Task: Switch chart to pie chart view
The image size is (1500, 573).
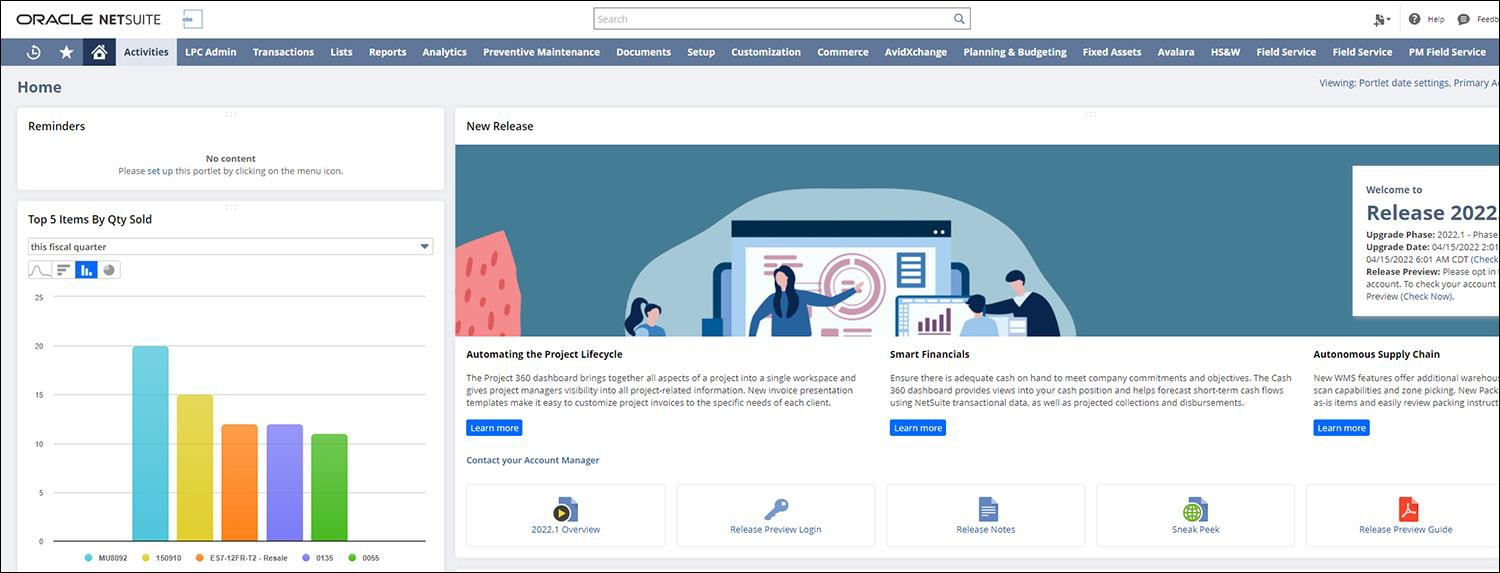Action: (109, 270)
